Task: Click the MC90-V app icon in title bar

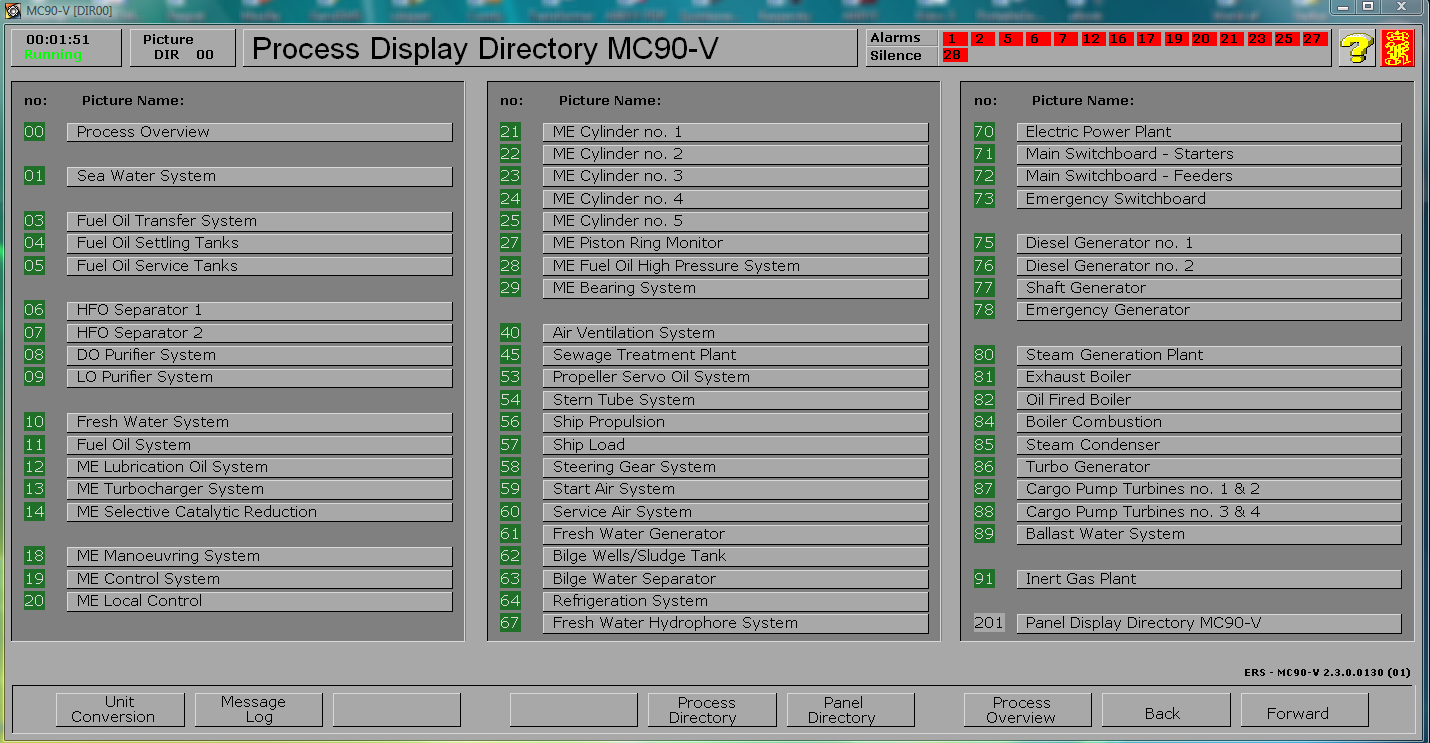Action: pos(12,10)
